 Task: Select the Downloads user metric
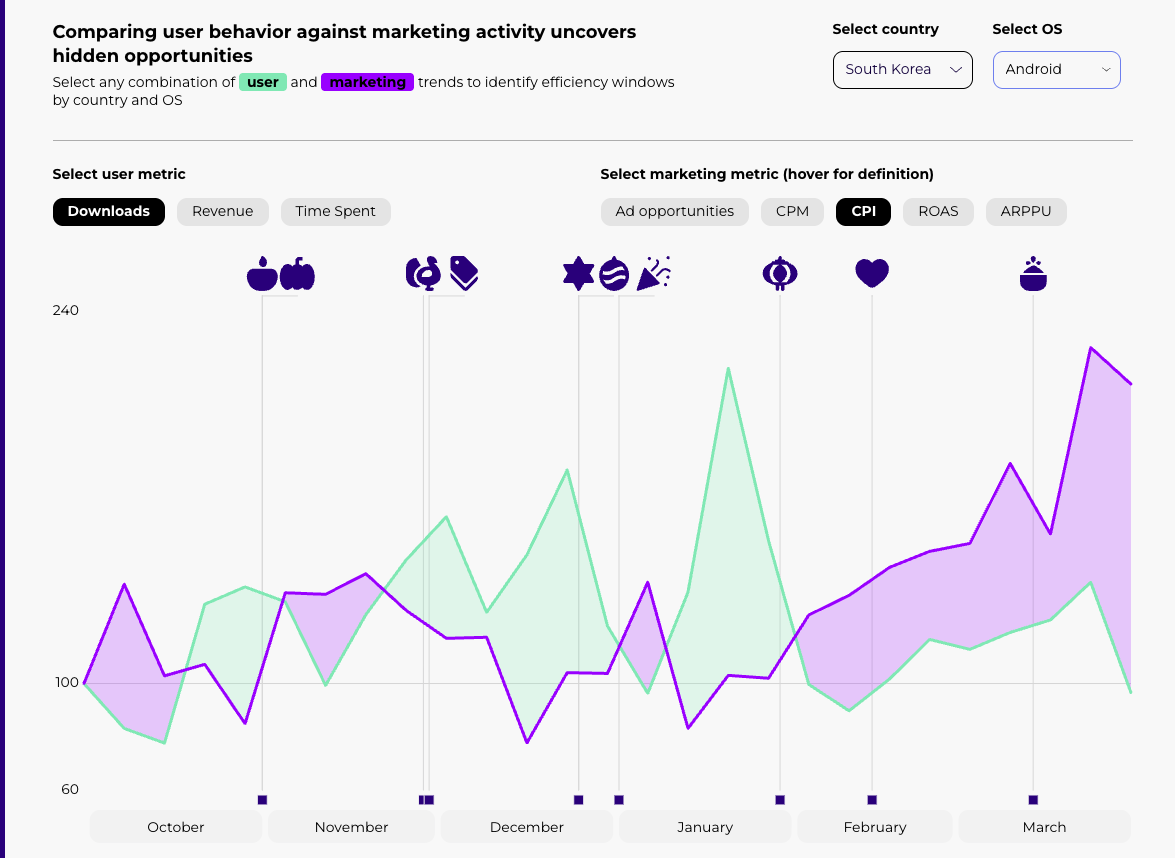coord(109,211)
